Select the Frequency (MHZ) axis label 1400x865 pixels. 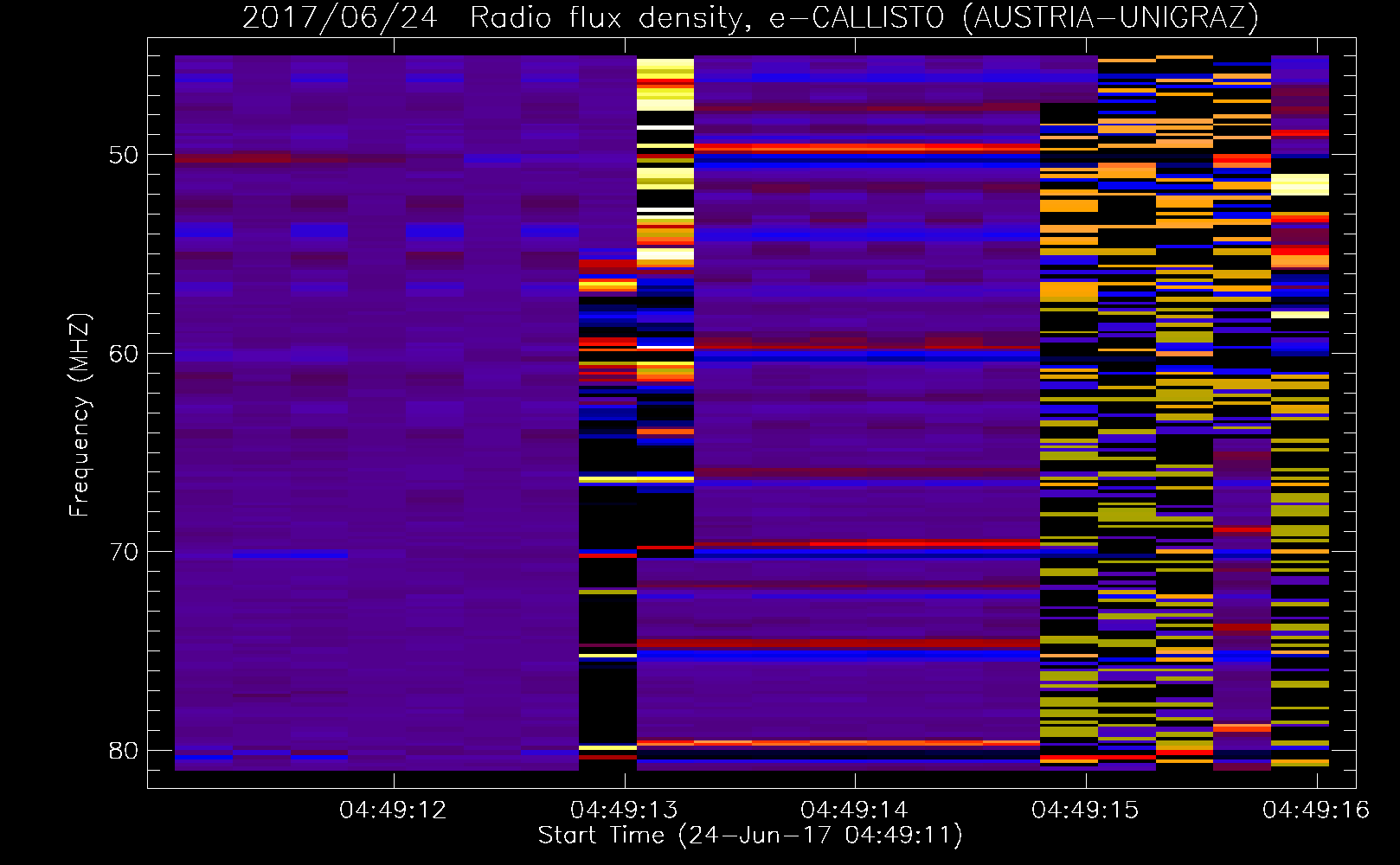point(80,415)
